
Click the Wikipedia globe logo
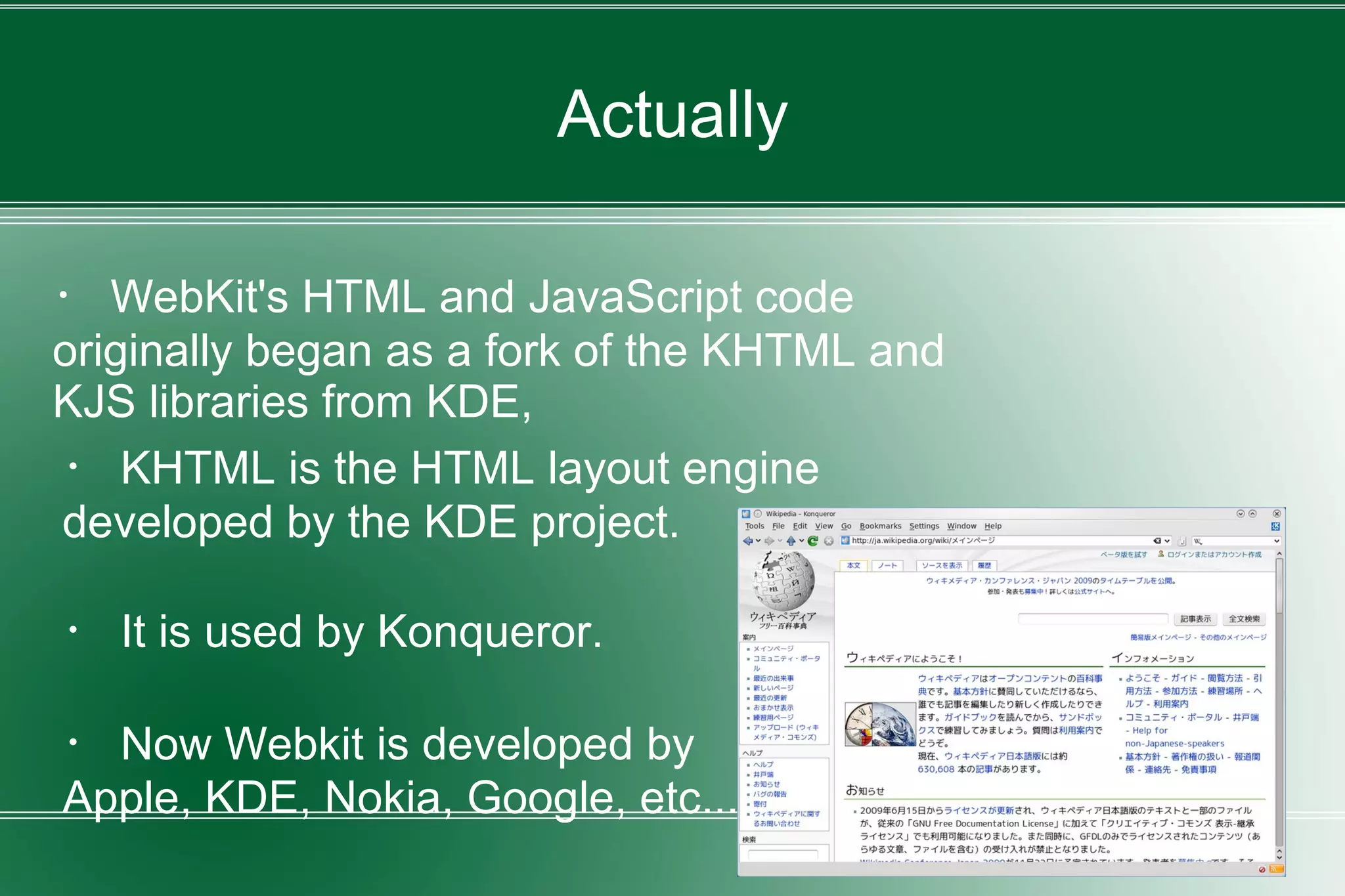783,581
